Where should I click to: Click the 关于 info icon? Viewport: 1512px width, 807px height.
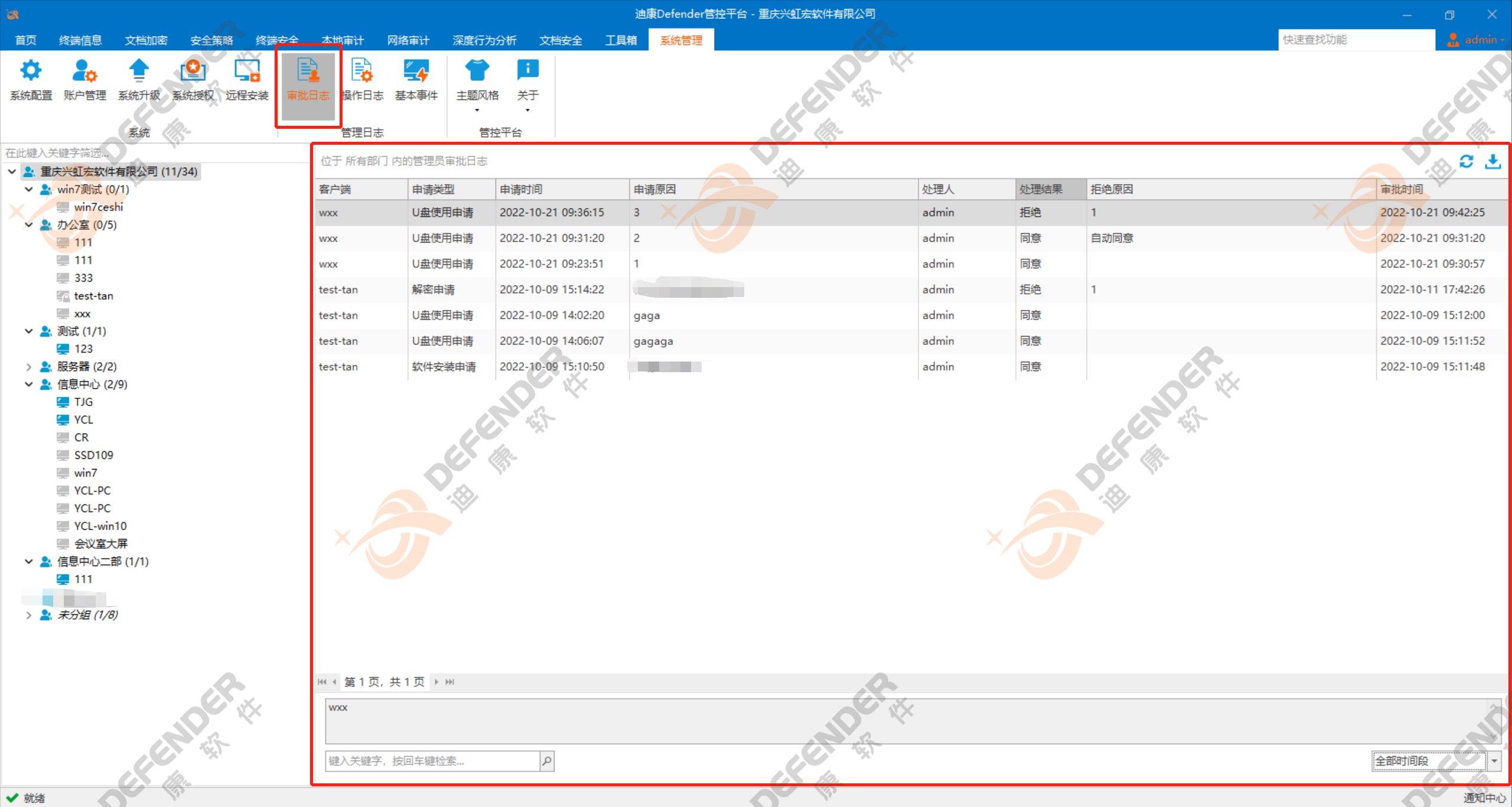tap(527, 70)
